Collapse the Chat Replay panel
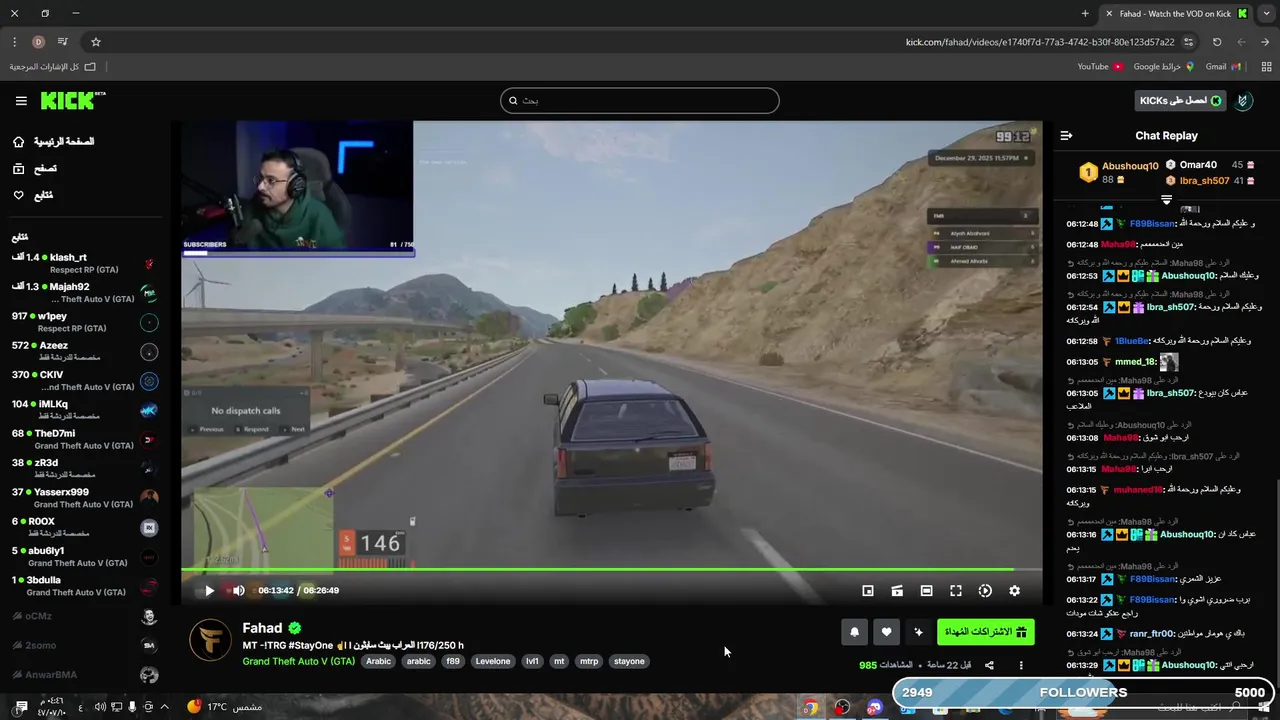The width and height of the screenshot is (1280, 720). (x=1066, y=136)
